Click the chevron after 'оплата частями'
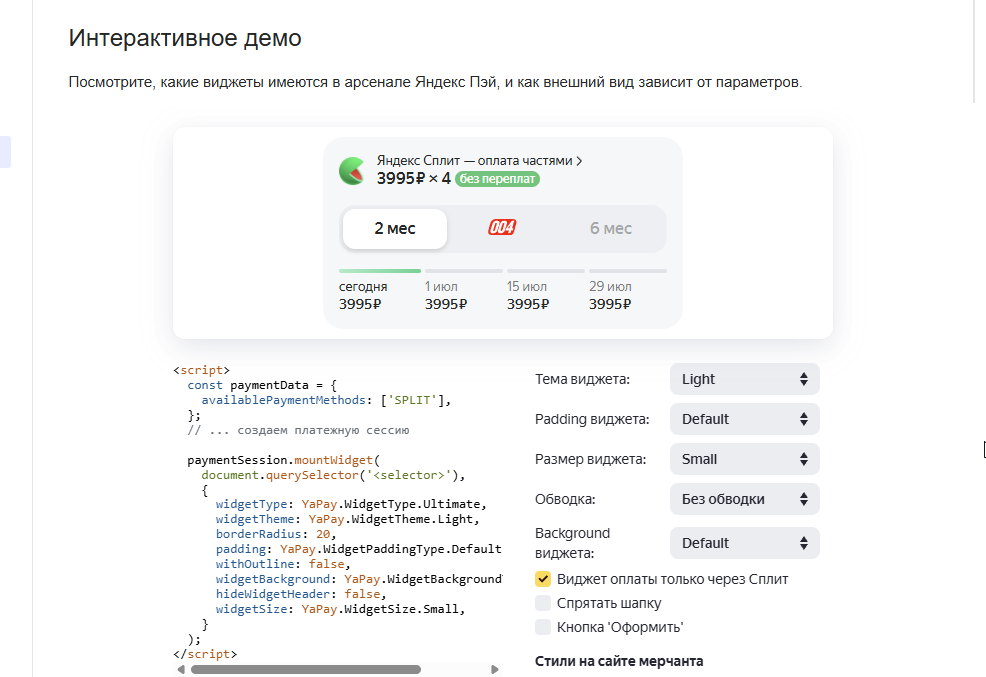 pos(579,161)
